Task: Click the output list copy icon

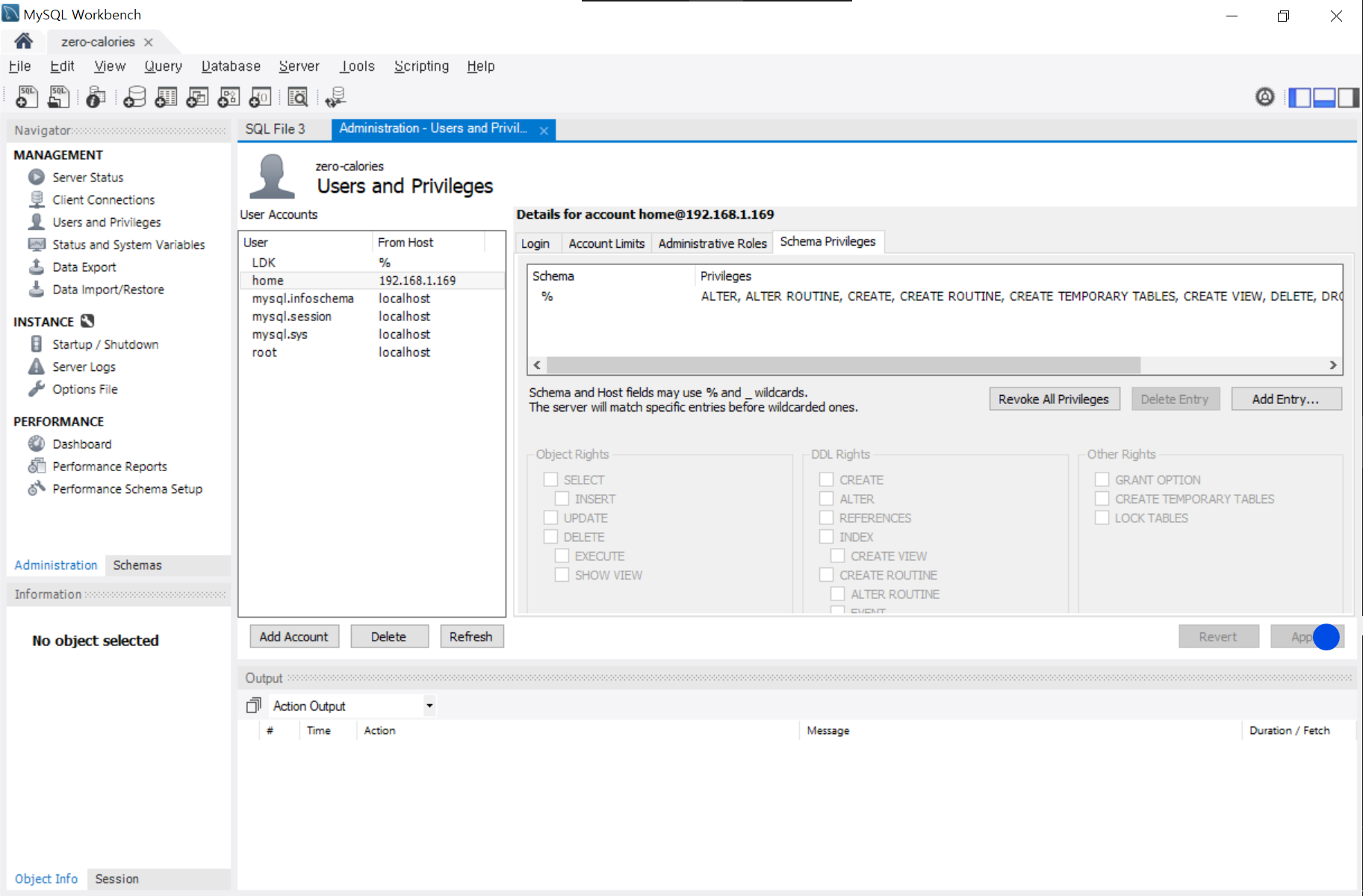Action: (254, 705)
